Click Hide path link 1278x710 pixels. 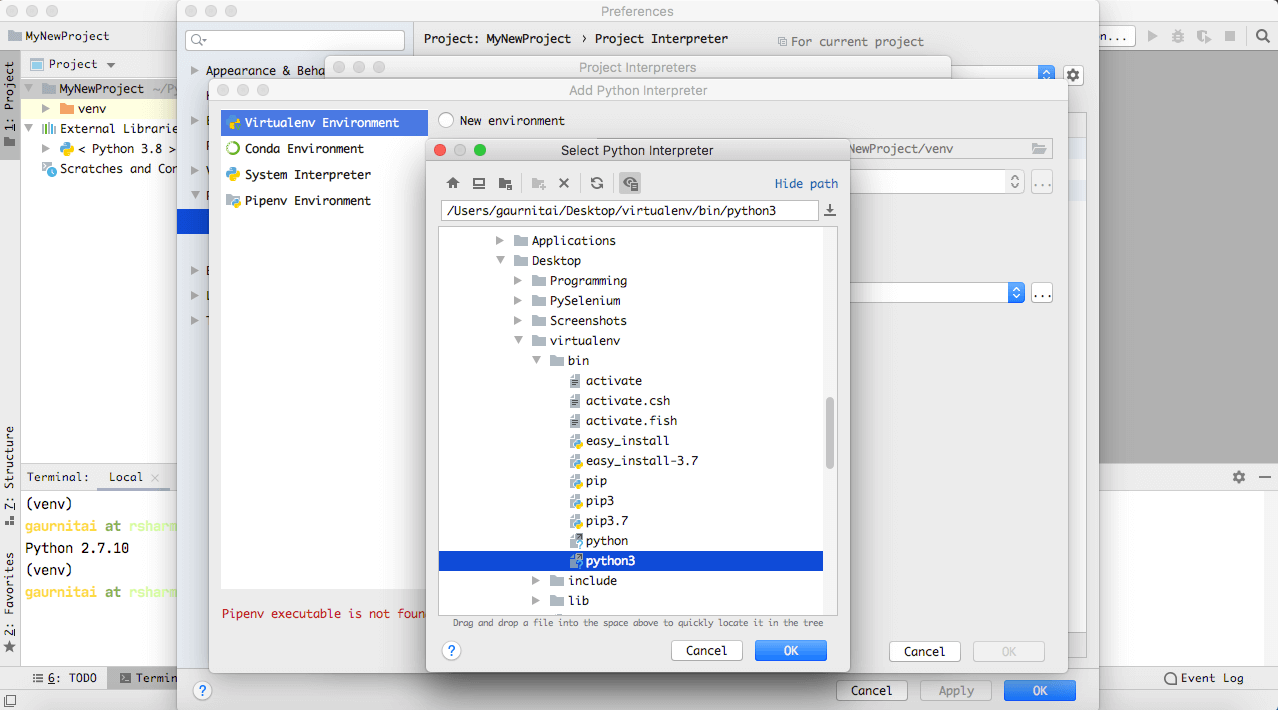806,183
